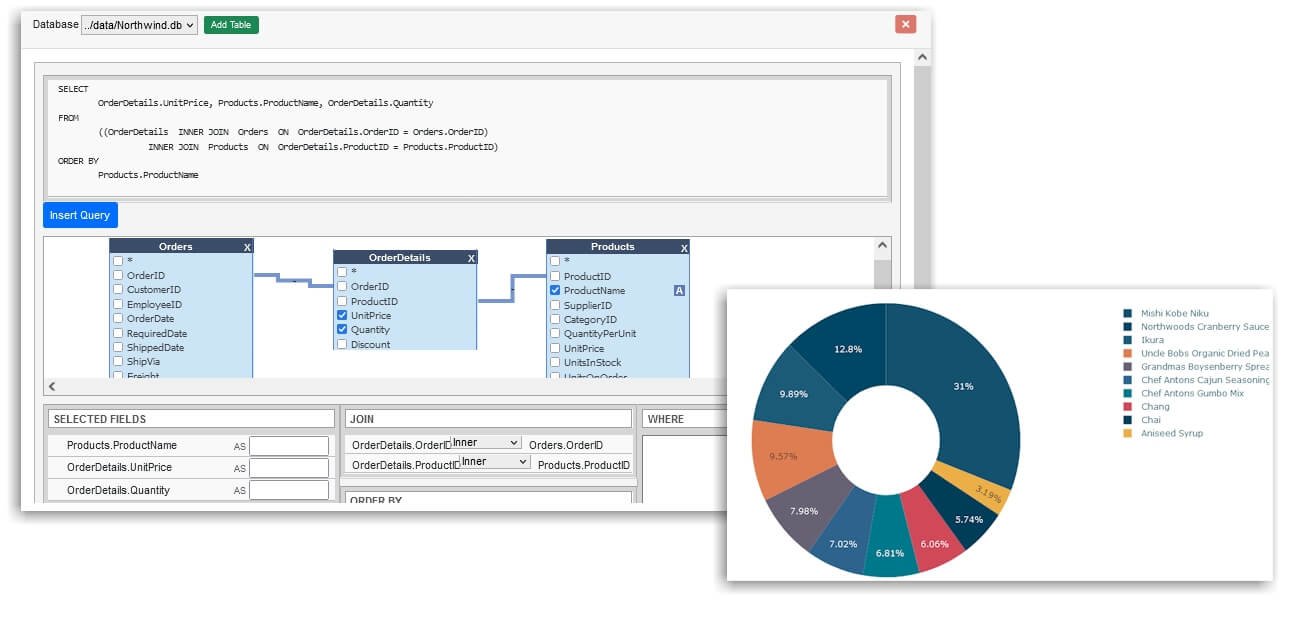Close the OrderDetails table panel
This screenshot has width=1301, height=631.
point(470,257)
